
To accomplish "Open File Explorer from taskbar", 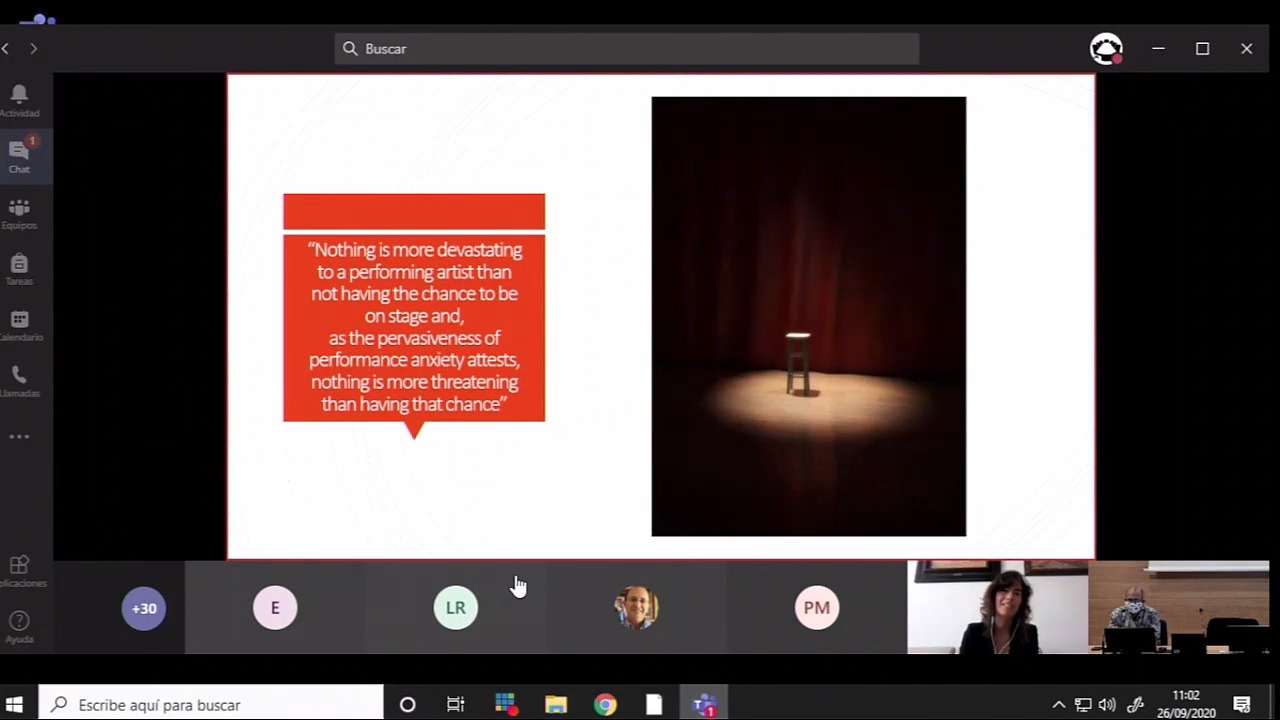I will 555,705.
